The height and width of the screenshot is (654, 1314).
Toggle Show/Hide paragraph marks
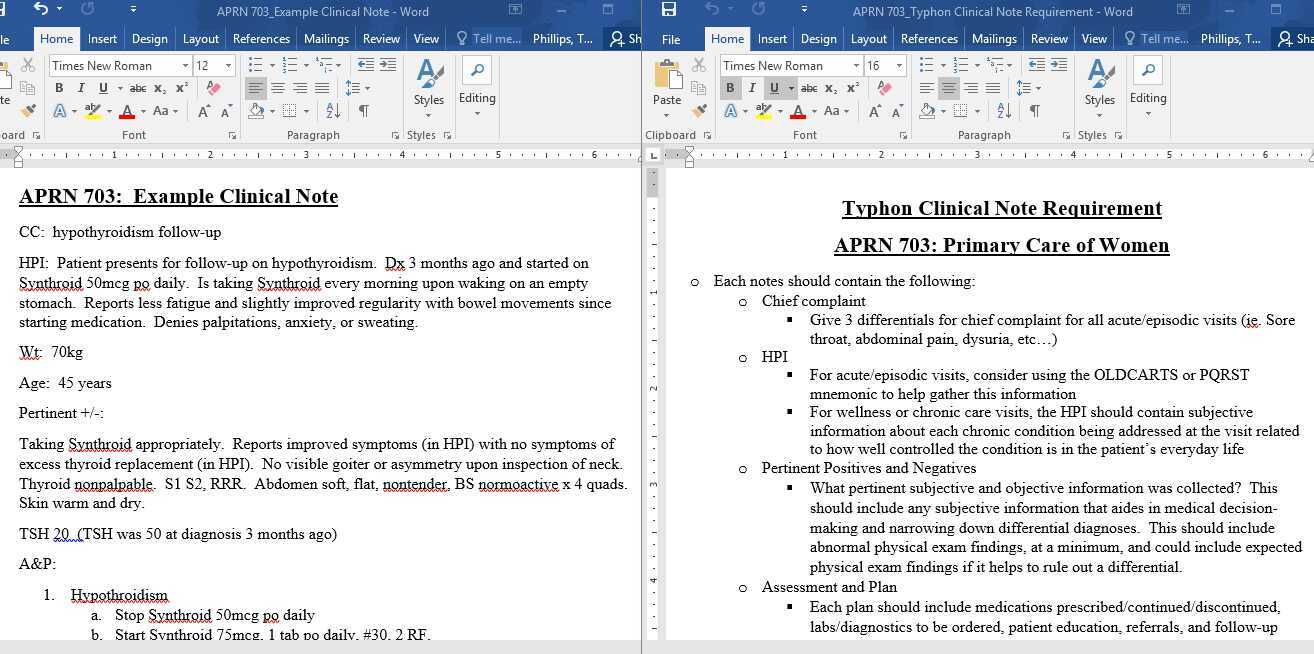click(x=363, y=111)
